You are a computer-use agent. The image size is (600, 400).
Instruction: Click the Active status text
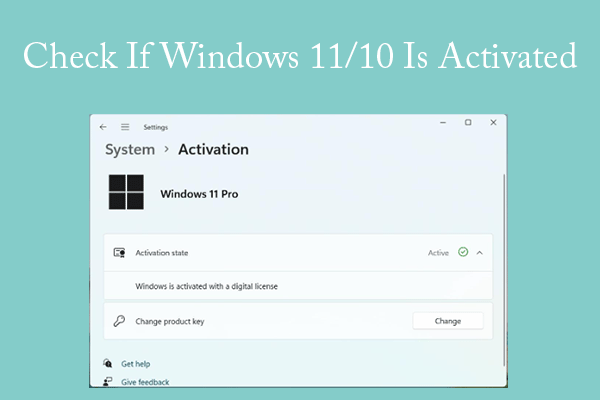[x=438, y=253]
